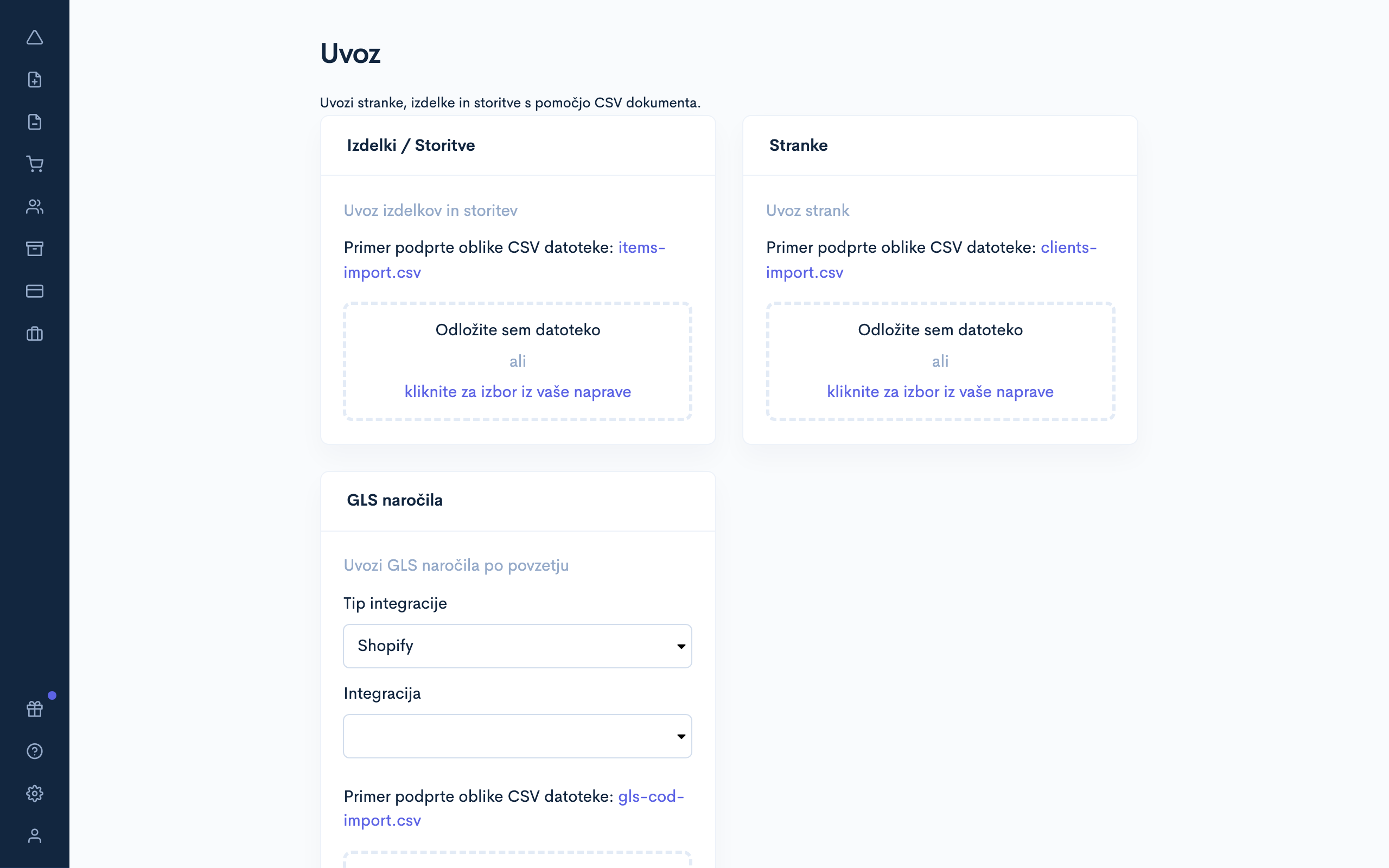Choose a device file for Izdelki import
Image resolution: width=1389 pixels, height=868 pixels.
517,392
